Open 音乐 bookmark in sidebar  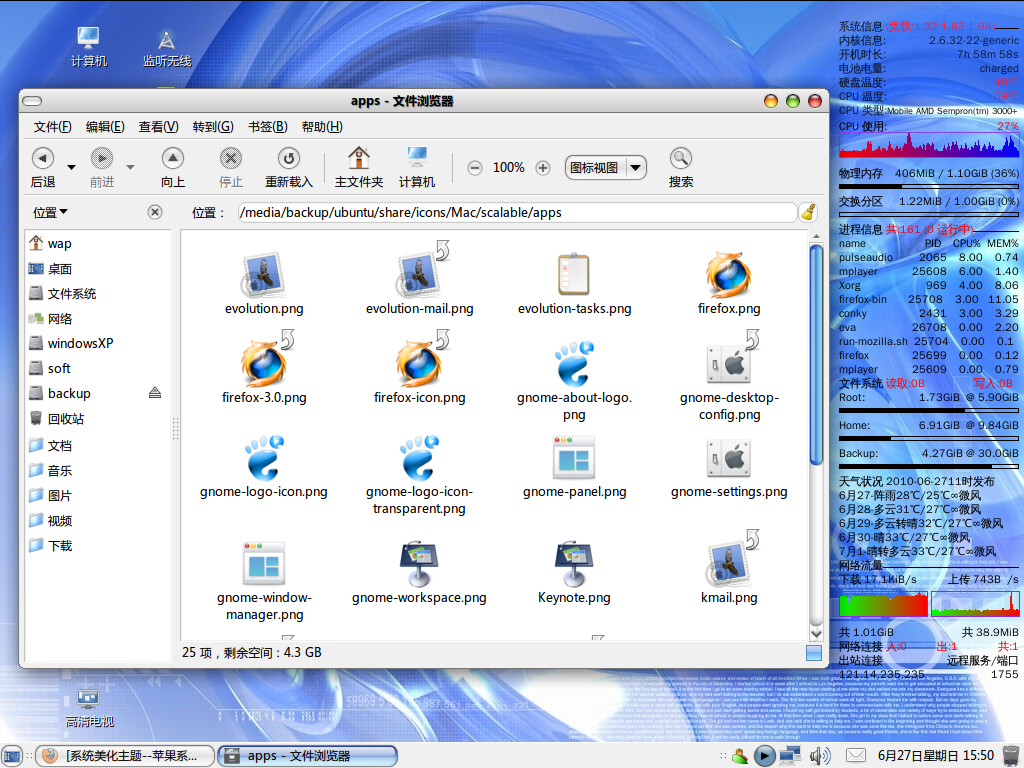97,470
